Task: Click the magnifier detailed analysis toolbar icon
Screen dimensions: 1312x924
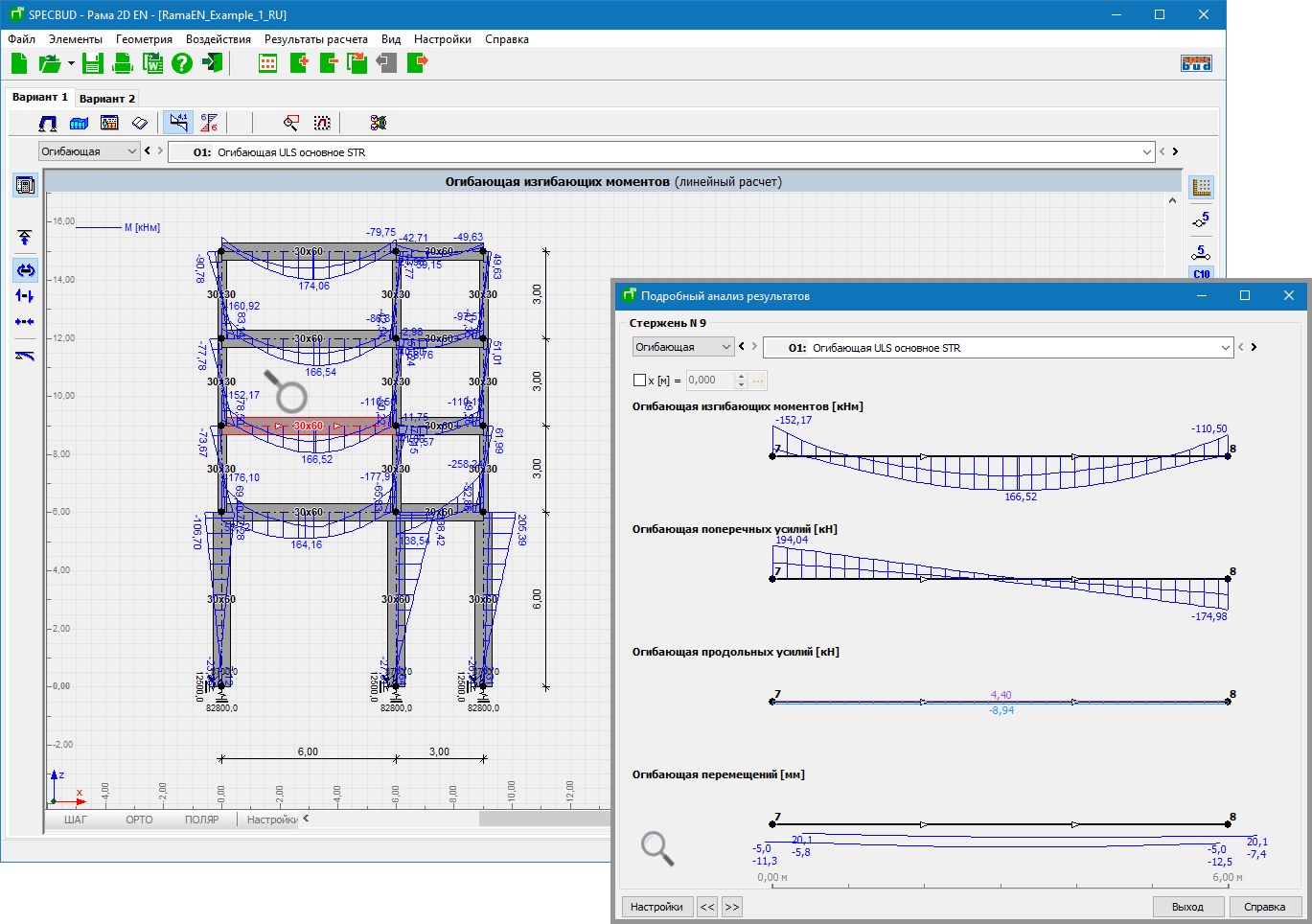Action: point(291,124)
